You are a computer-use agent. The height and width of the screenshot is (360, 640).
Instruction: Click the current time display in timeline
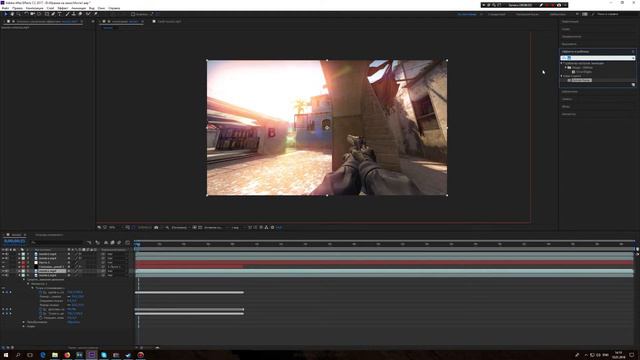point(14,242)
